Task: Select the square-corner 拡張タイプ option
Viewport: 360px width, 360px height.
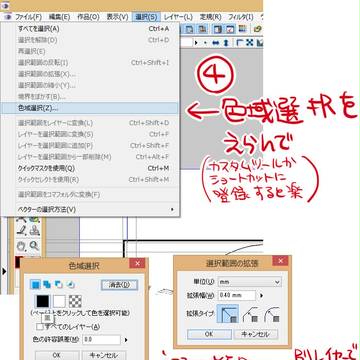Action: click(x=228, y=314)
